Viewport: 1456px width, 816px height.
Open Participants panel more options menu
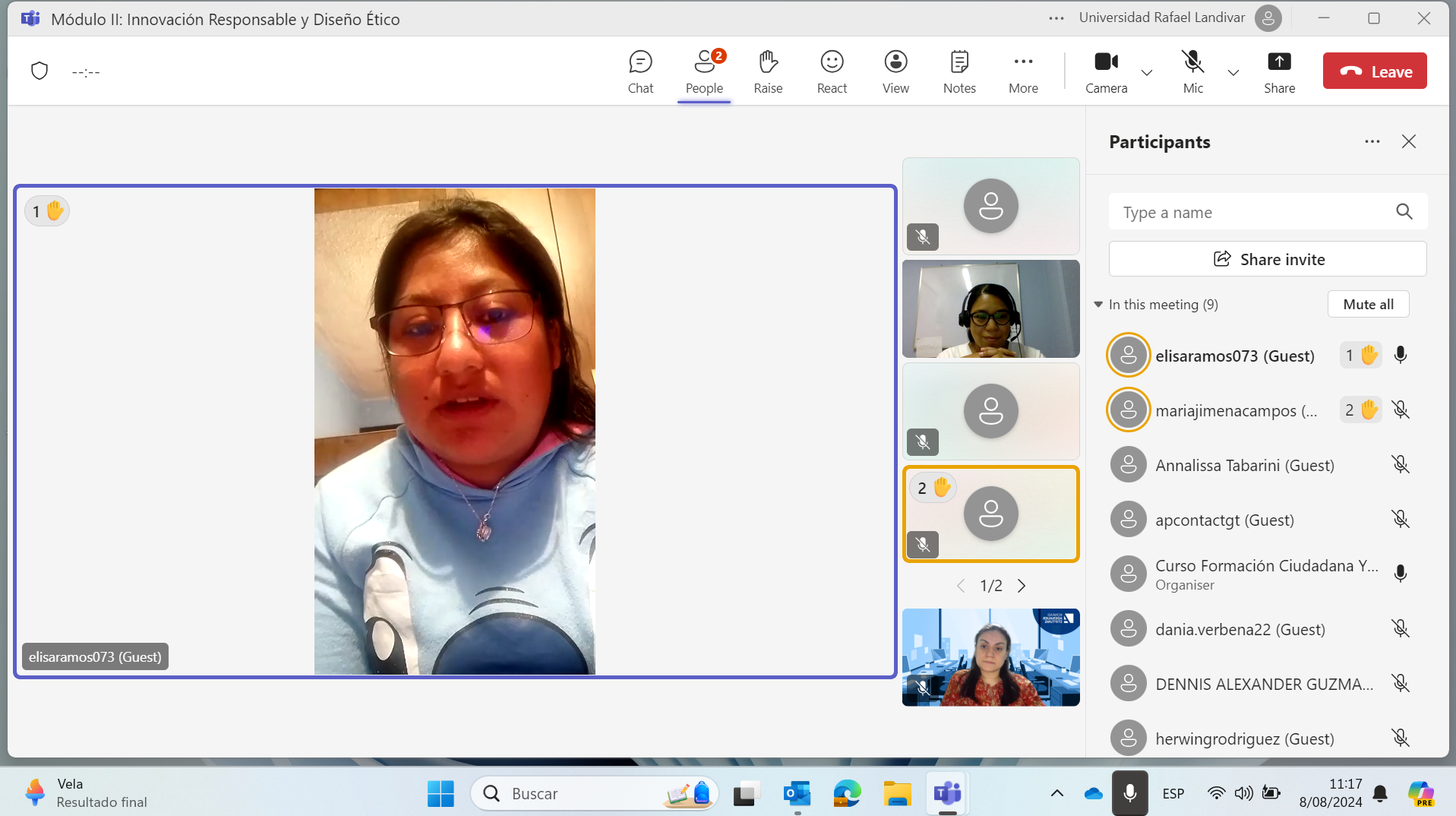coord(1372,142)
